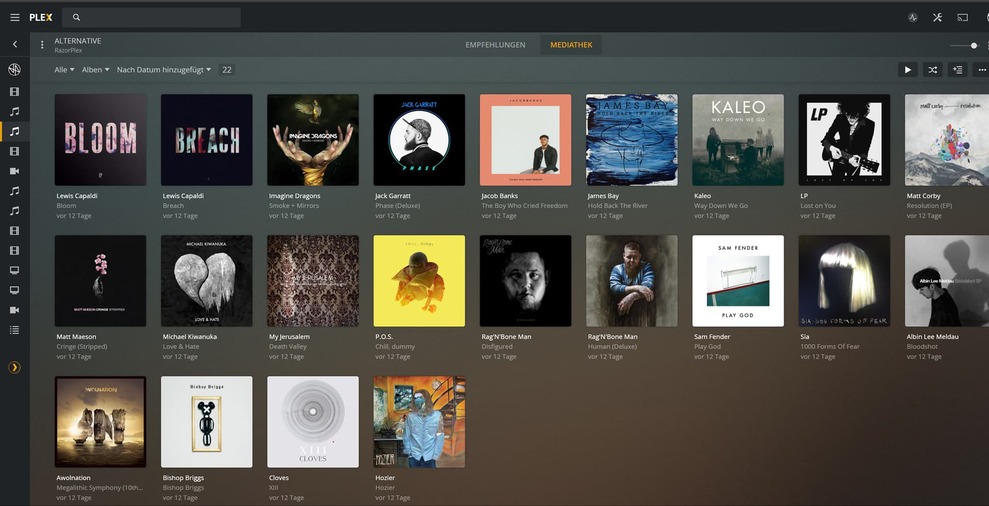Click the Imagine Dragons artist name

tap(295, 196)
